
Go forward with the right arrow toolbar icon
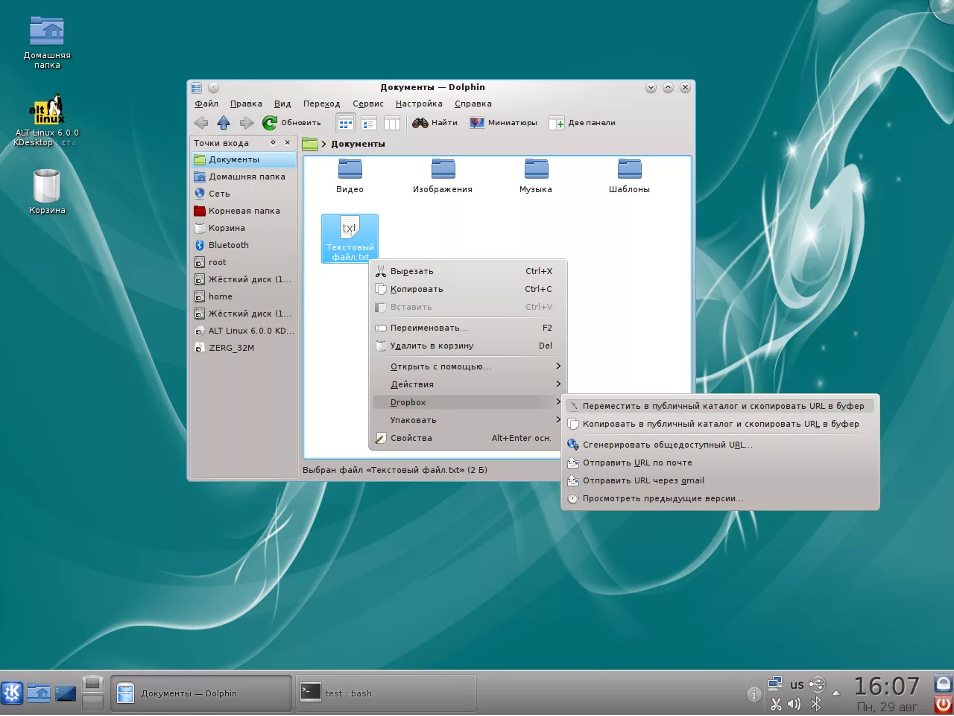tap(246, 123)
